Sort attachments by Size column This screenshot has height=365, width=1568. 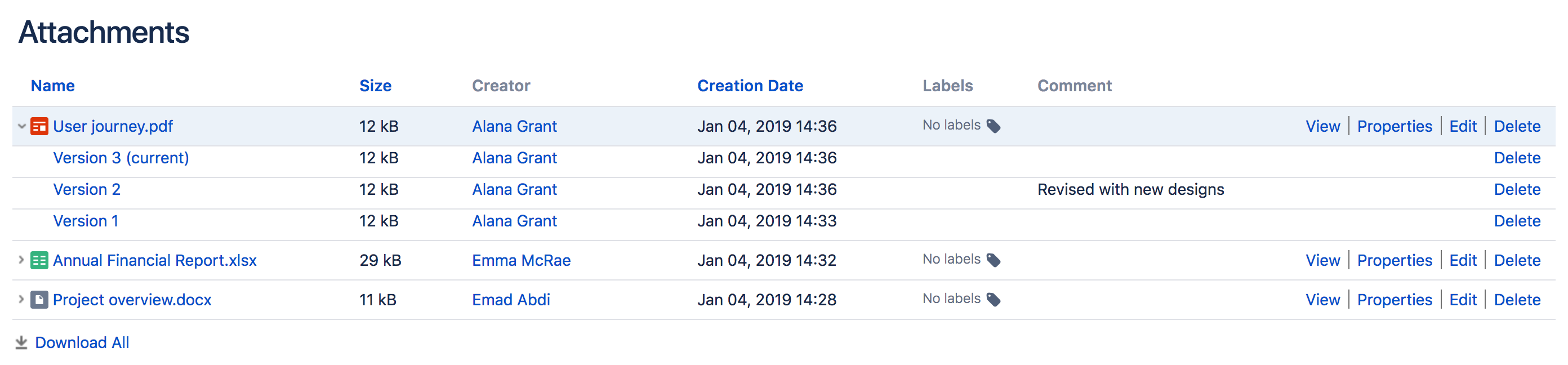click(375, 86)
